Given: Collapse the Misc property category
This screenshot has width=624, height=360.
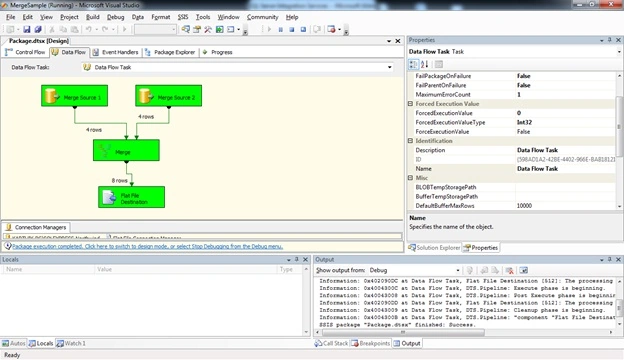Looking at the screenshot, I should click(410, 178).
